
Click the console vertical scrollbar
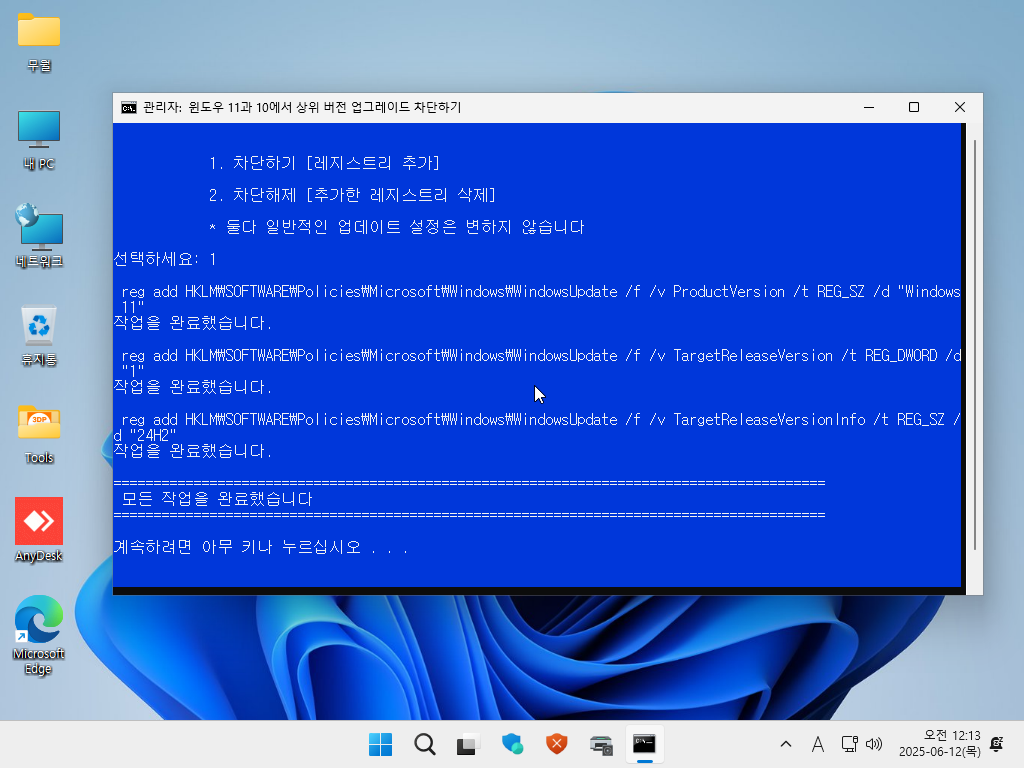[974, 345]
